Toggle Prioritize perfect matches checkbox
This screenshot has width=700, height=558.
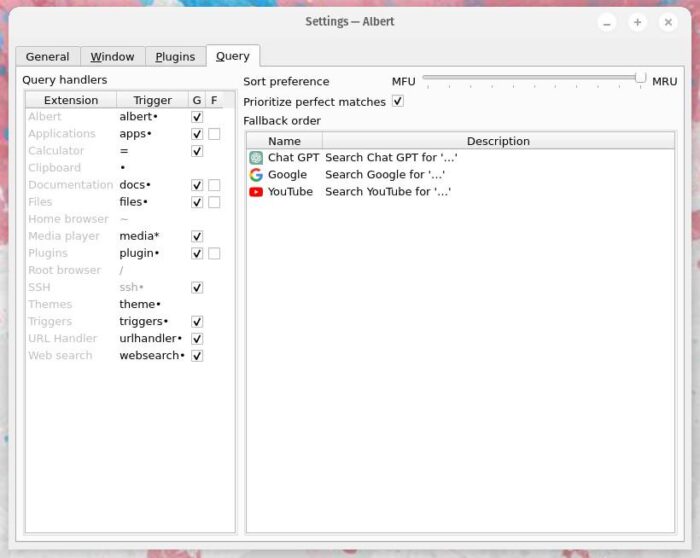(x=398, y=101)
